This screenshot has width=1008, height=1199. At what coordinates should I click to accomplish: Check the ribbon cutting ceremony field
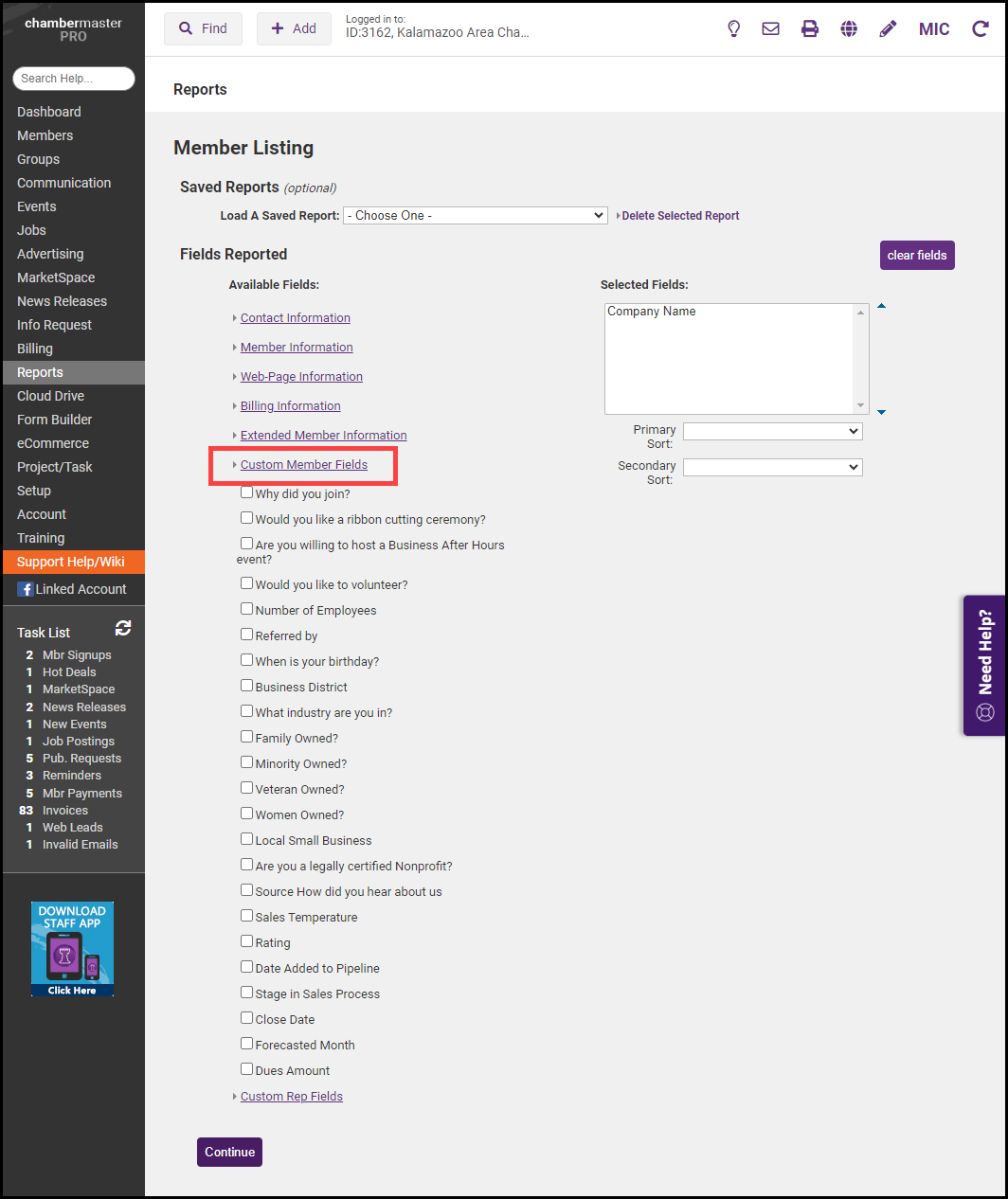point(246,518)
